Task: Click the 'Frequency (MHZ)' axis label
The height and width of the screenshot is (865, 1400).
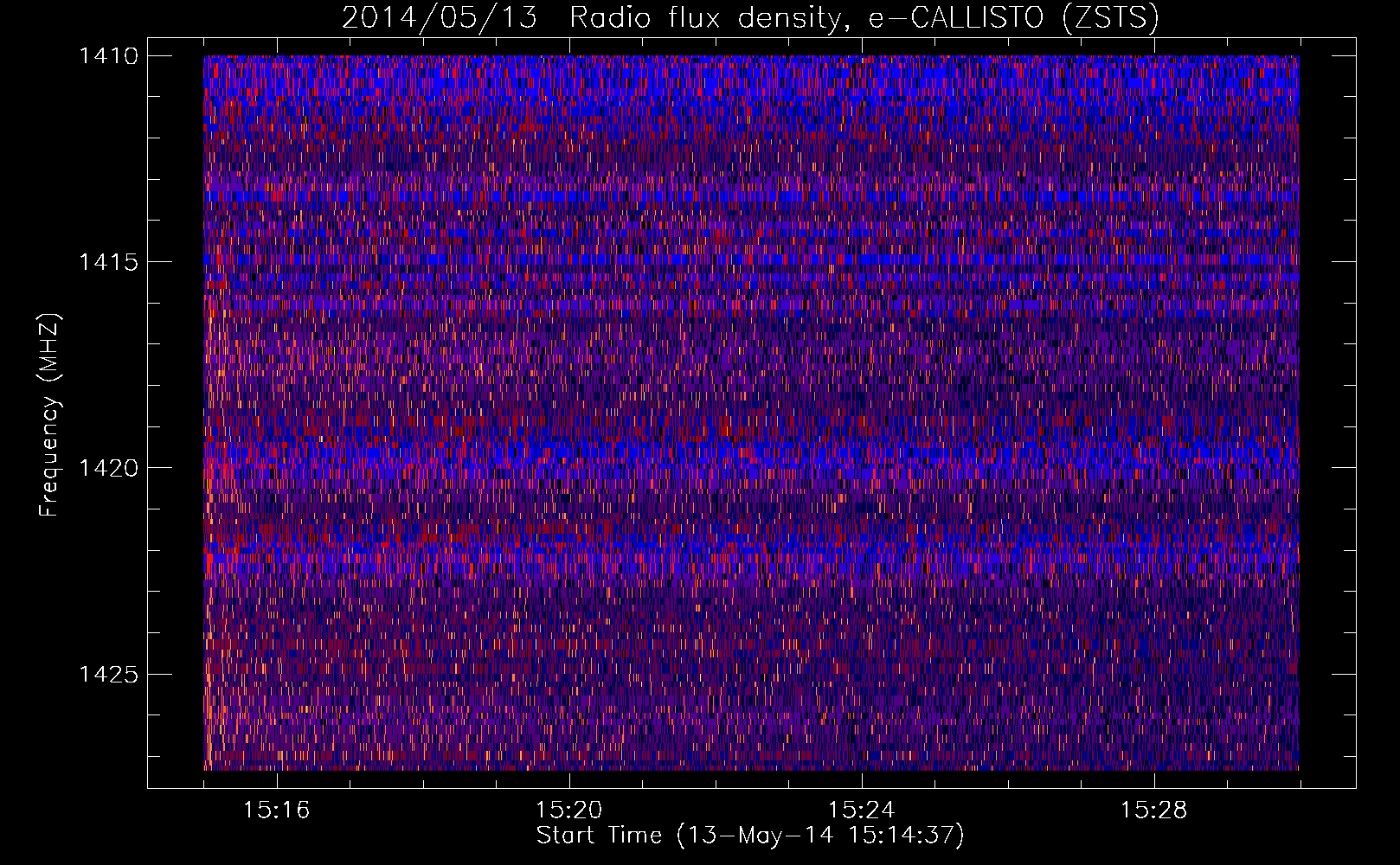Action: pyautogui.click(x=50, y=415)
